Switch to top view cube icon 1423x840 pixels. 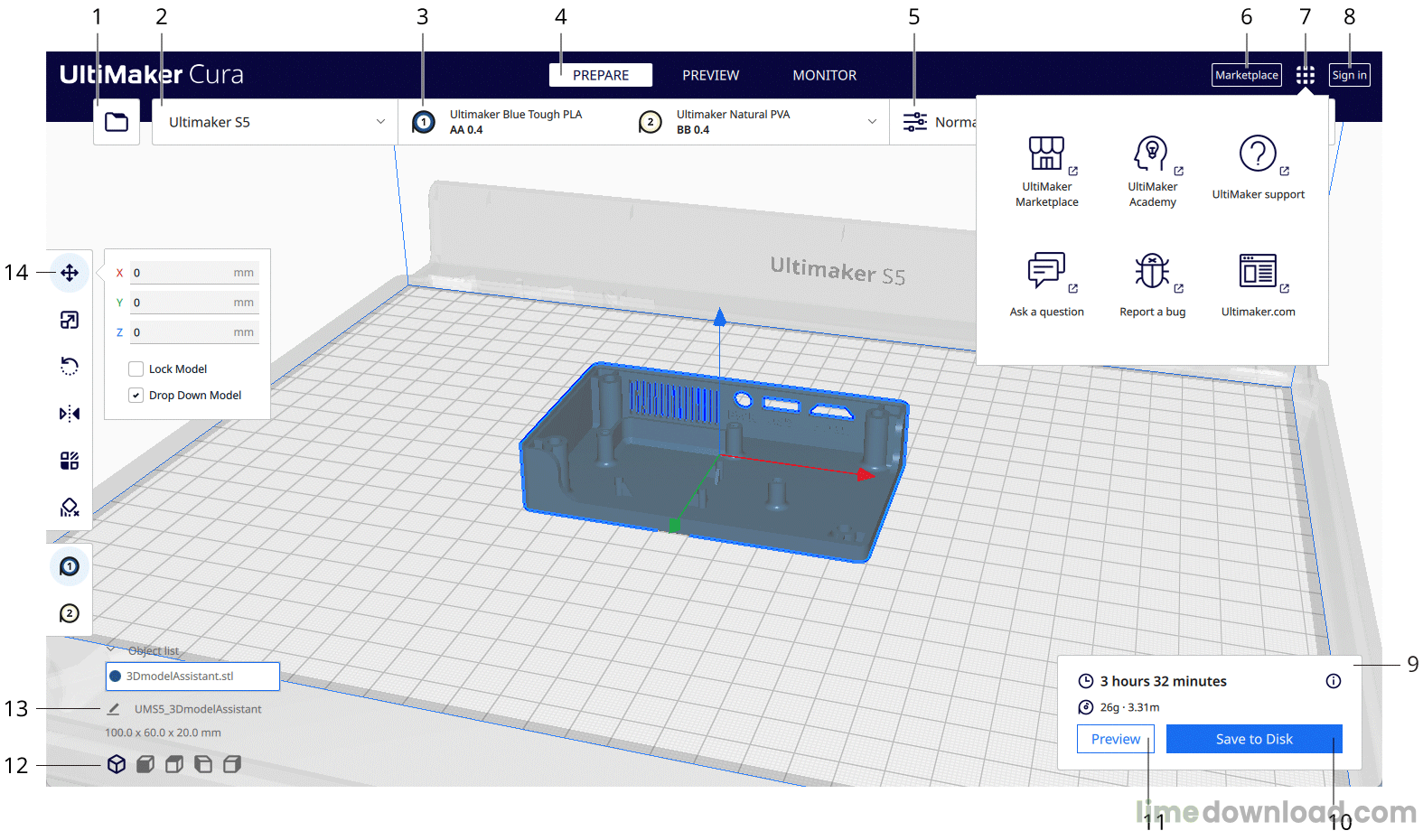pyautogui.click(x=174, y=764)
